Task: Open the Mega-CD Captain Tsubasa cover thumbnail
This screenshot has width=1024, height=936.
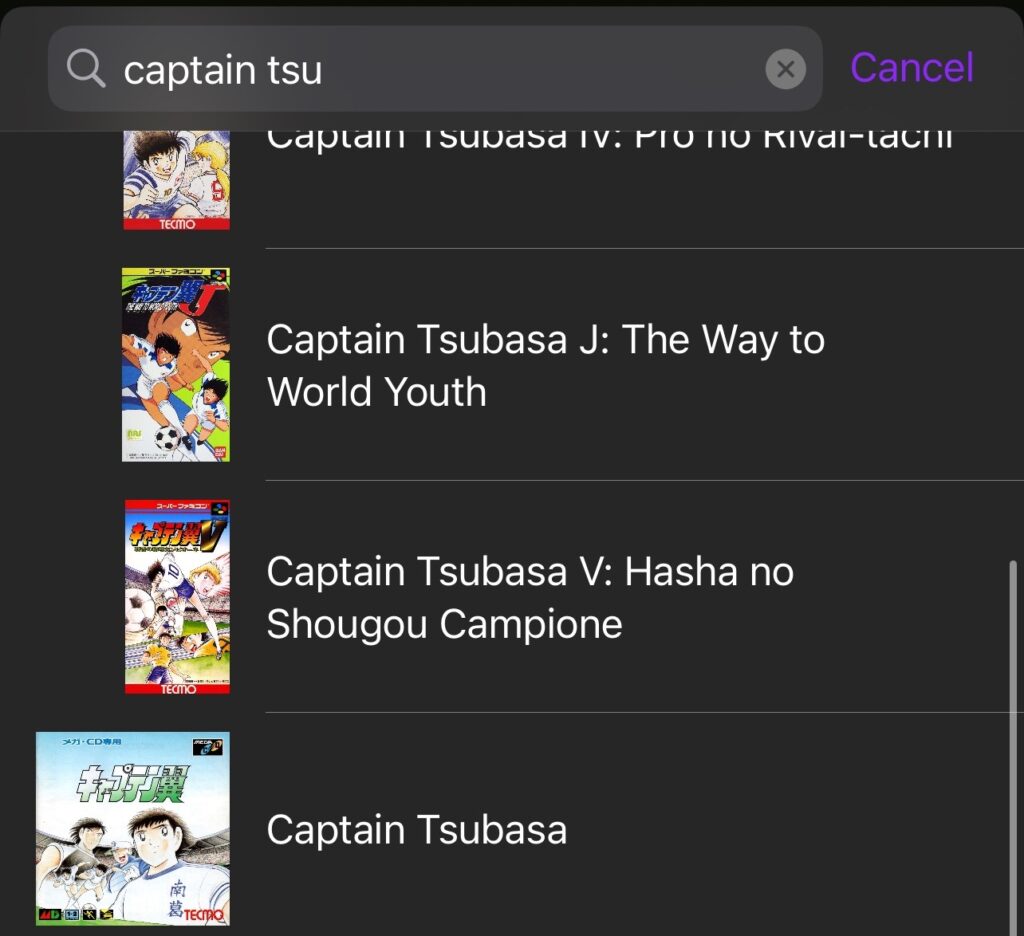Action: coord(133,828)
